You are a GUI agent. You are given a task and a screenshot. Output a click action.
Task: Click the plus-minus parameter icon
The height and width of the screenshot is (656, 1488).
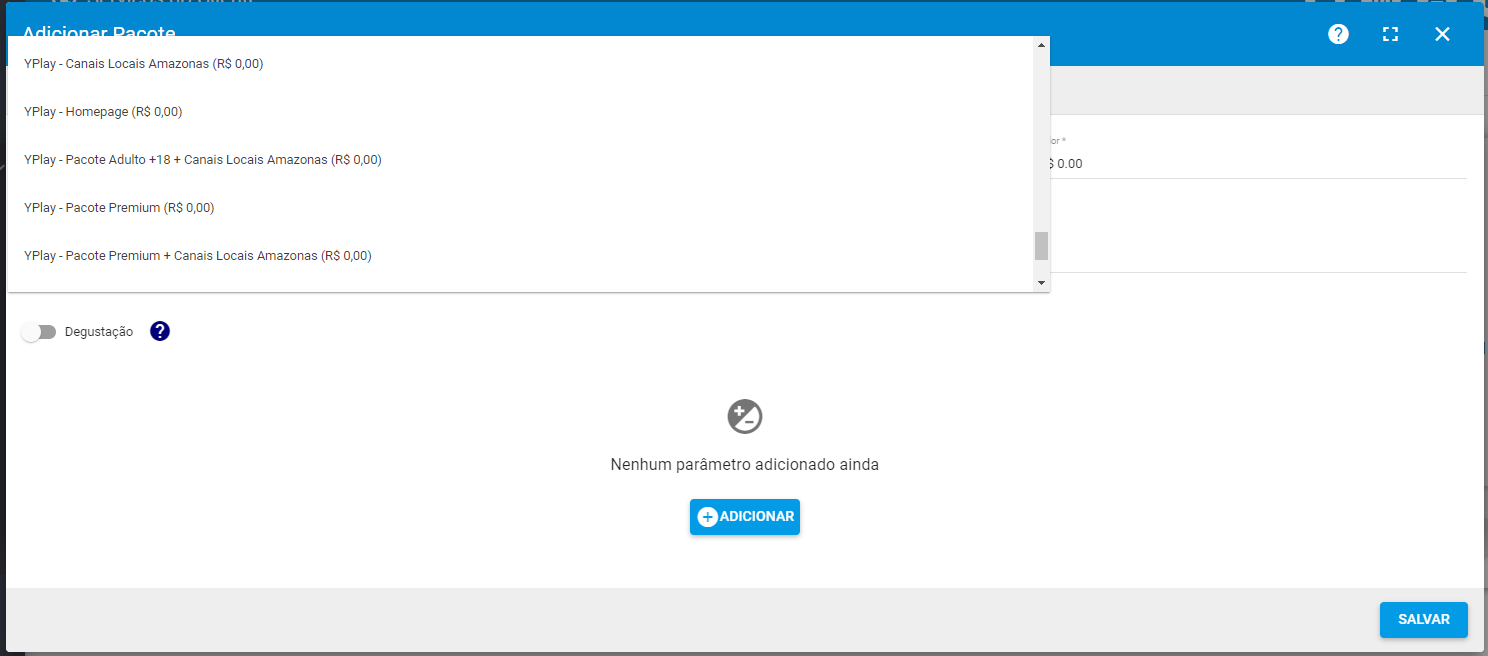point(745,416)
